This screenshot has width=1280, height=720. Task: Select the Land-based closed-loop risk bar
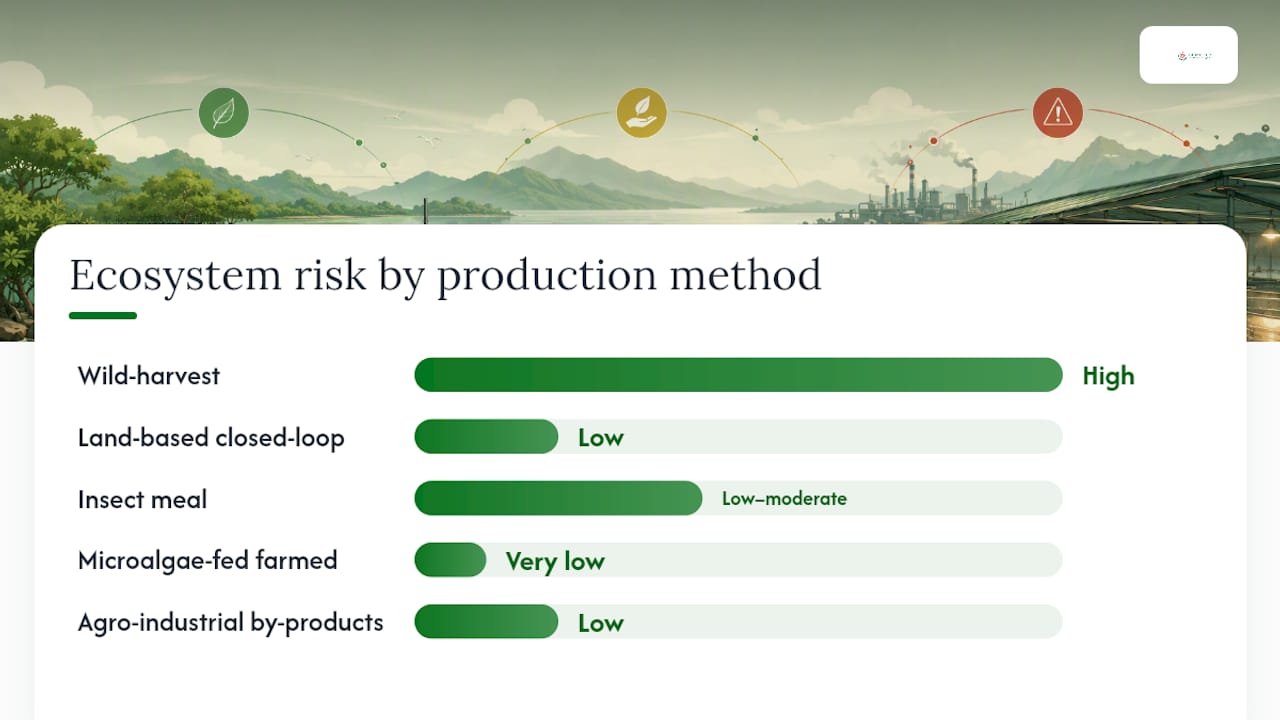point(738,437)
